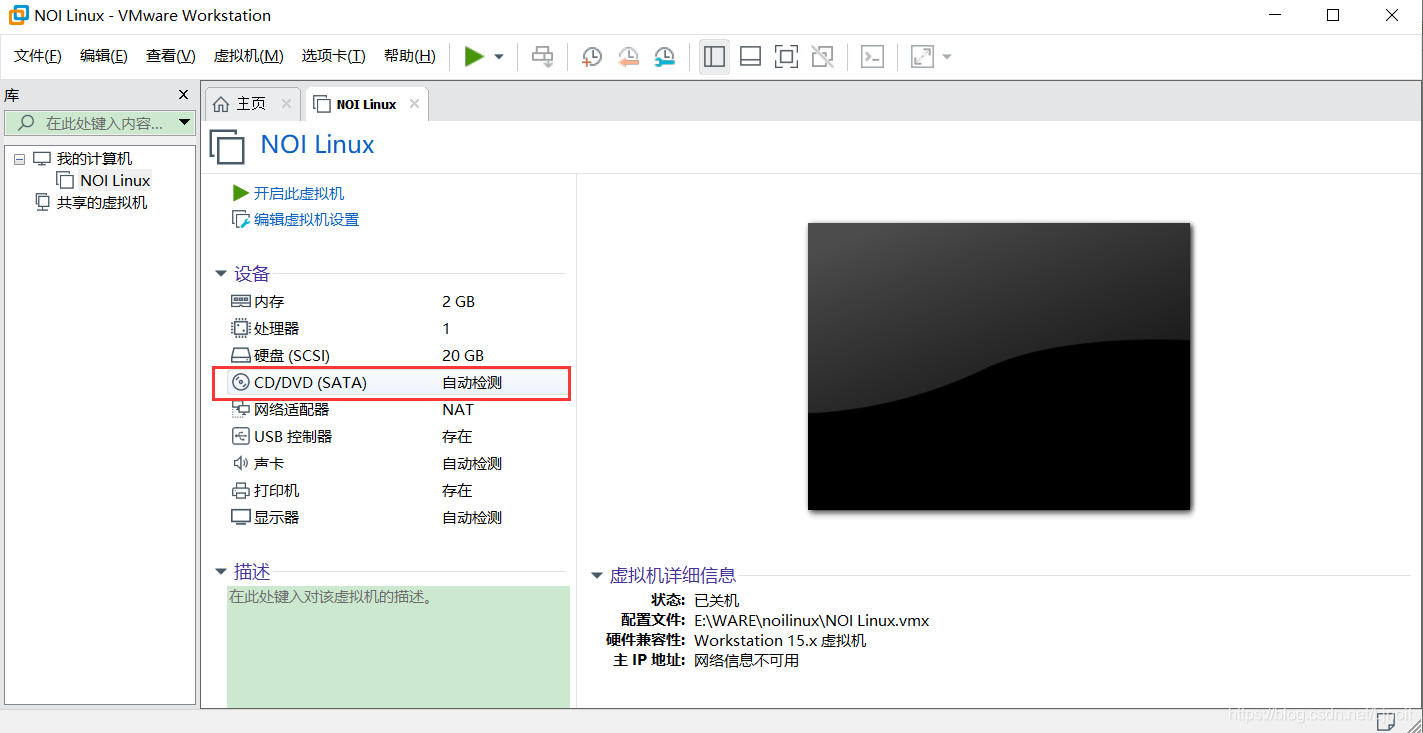Select 共享的虚拟机 in the library tree

pos(101,203)
